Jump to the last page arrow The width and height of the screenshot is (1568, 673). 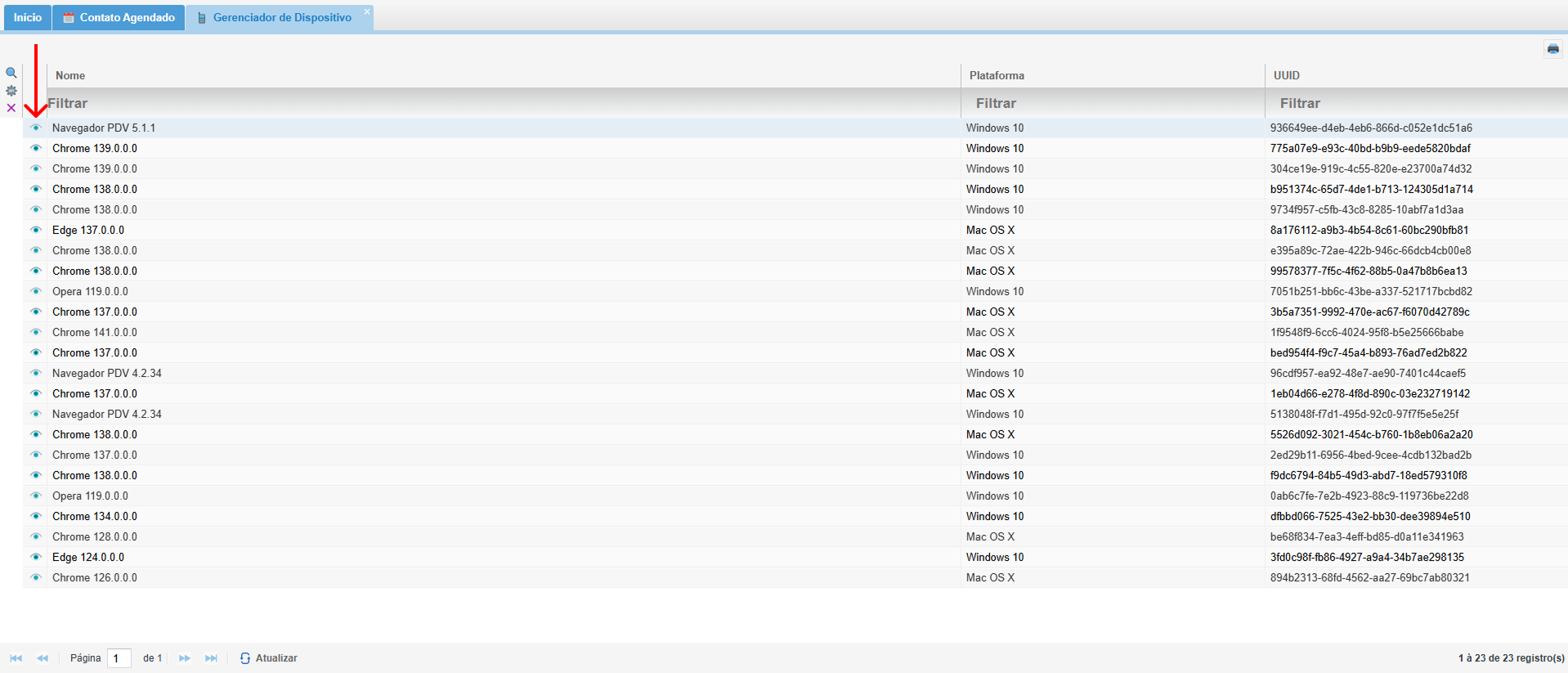pyautogui.click(x=211, y=658)
